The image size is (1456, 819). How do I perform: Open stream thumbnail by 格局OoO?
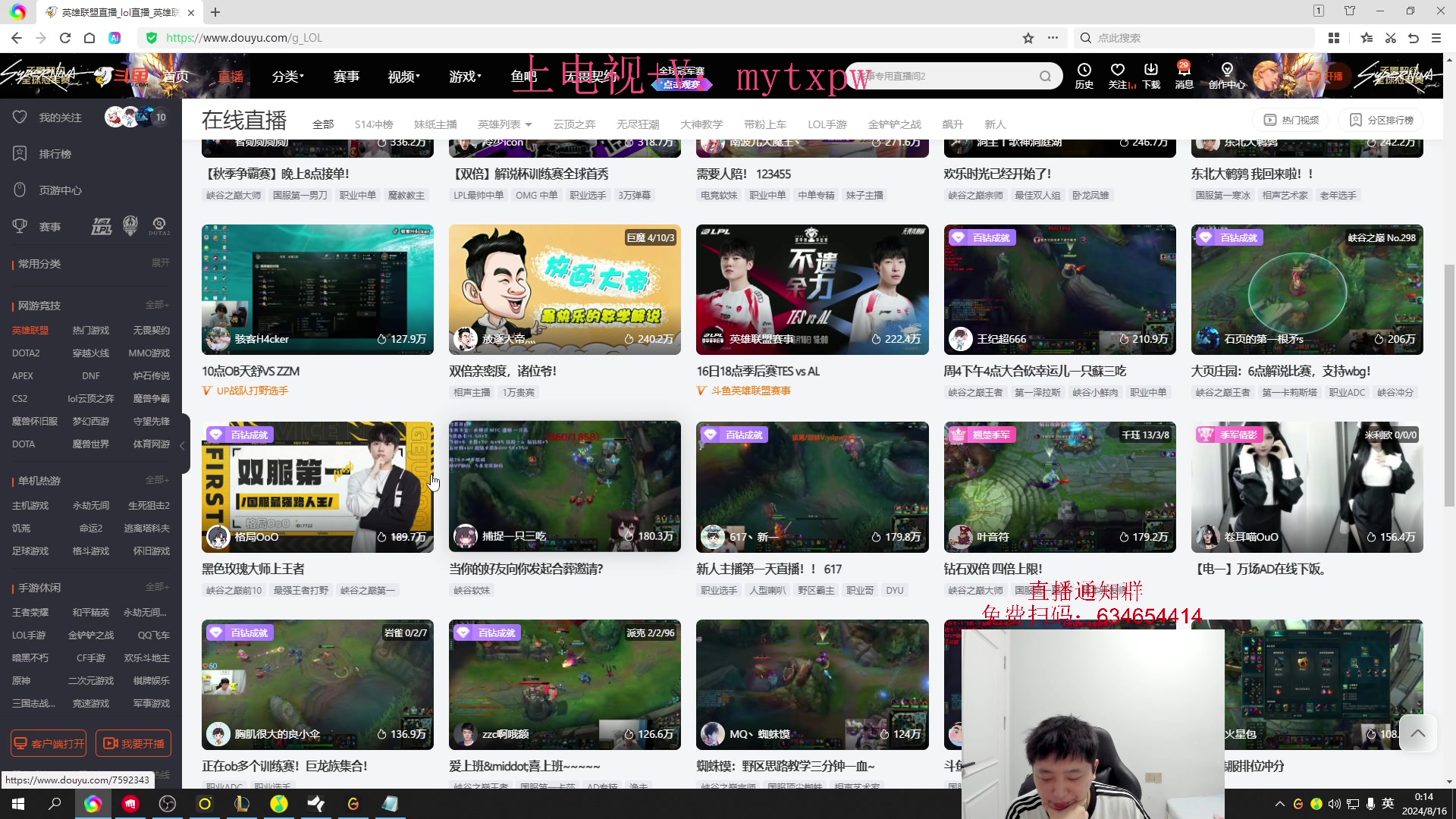pos(318,487)
